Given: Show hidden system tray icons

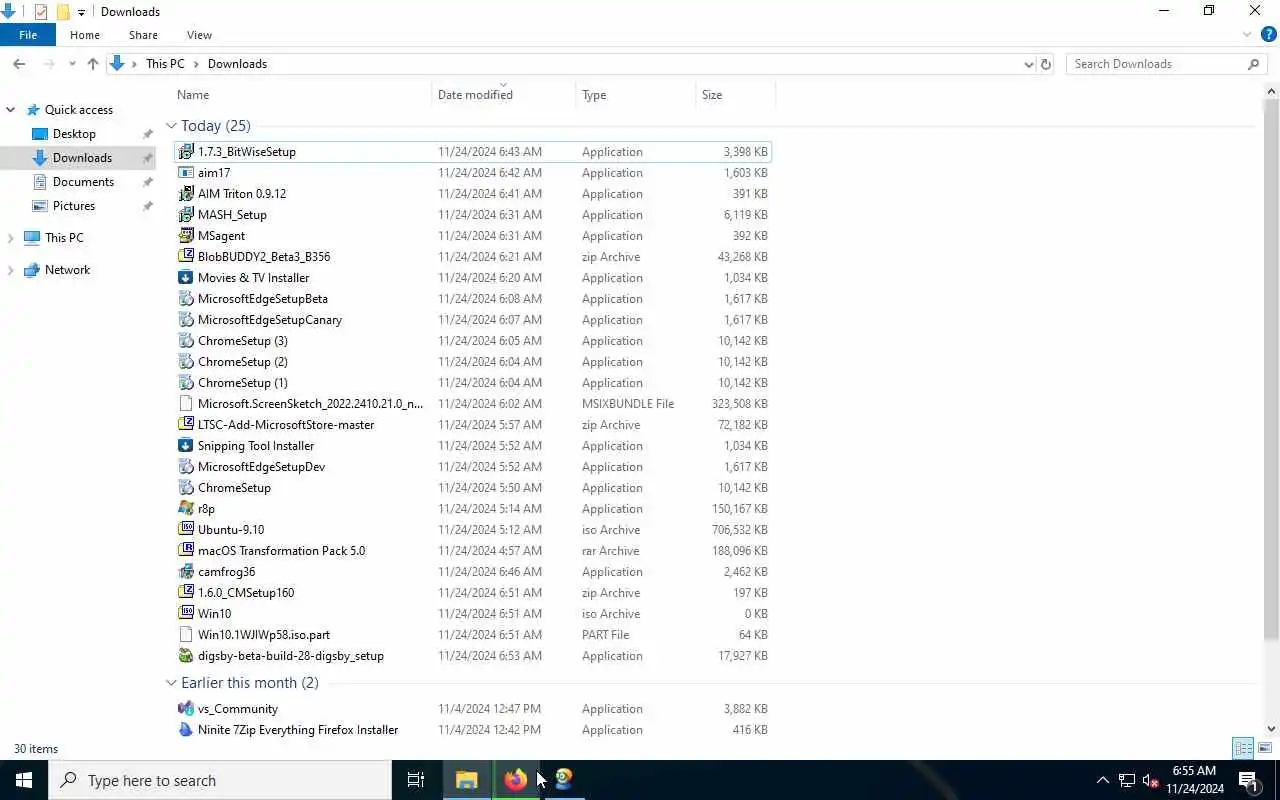Looking at the screenshot, I should (x=1103, y=780).
